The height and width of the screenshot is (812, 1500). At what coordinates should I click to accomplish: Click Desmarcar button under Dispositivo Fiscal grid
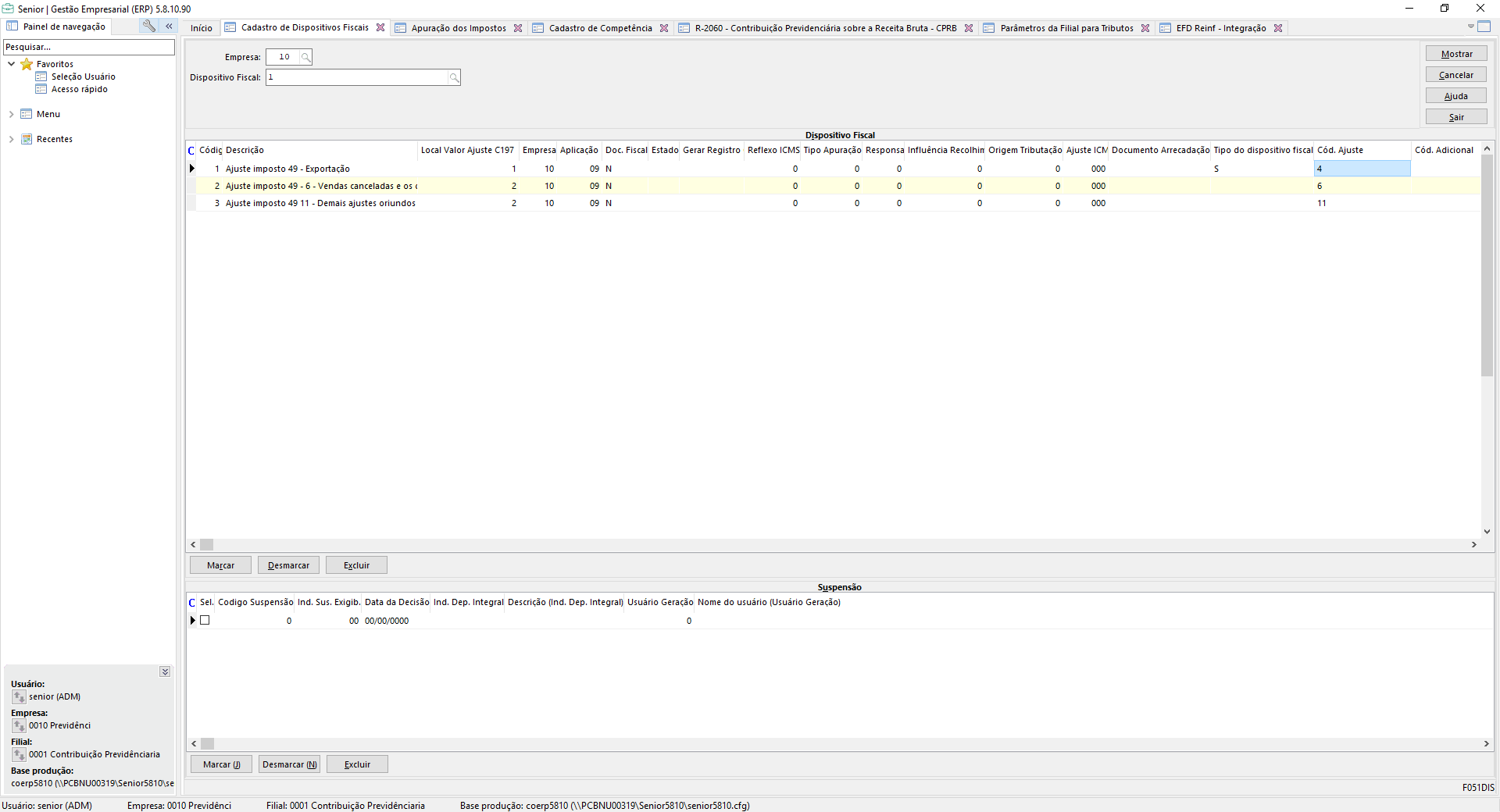tap(288, 565)
